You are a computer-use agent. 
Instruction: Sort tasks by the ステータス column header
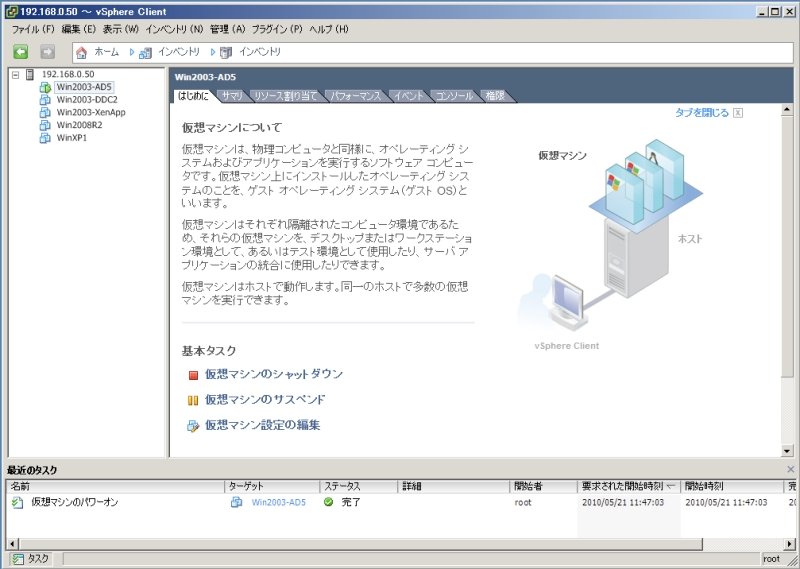pos(359,487)
